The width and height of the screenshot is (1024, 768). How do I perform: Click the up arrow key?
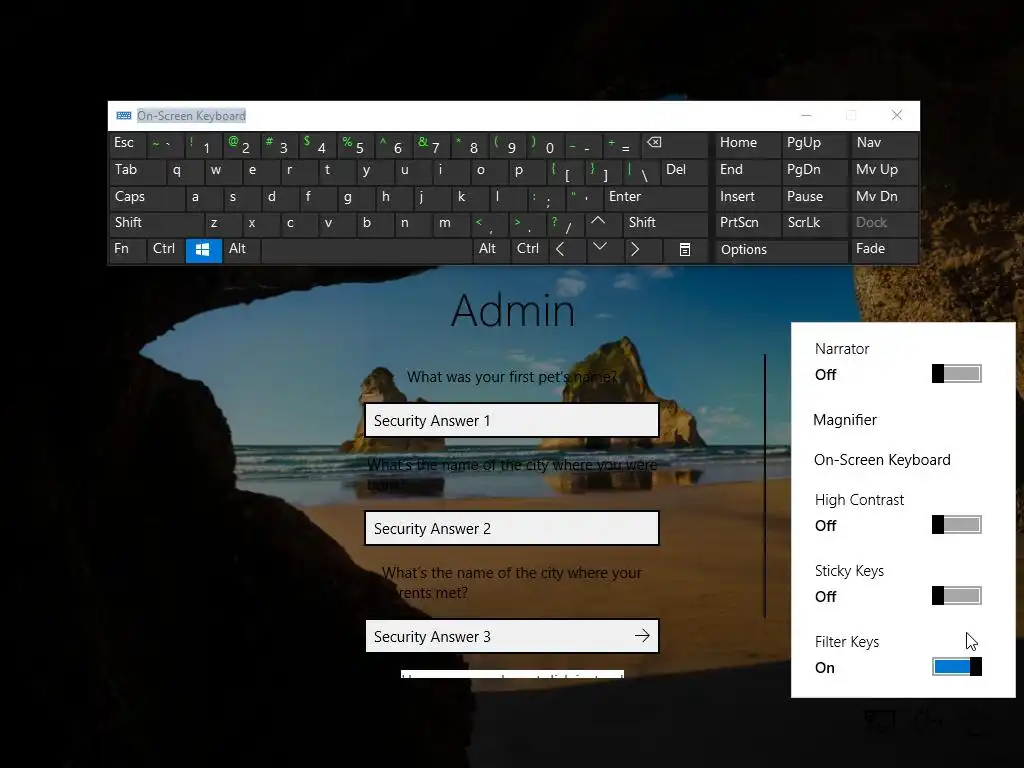(x=605, y=223)
